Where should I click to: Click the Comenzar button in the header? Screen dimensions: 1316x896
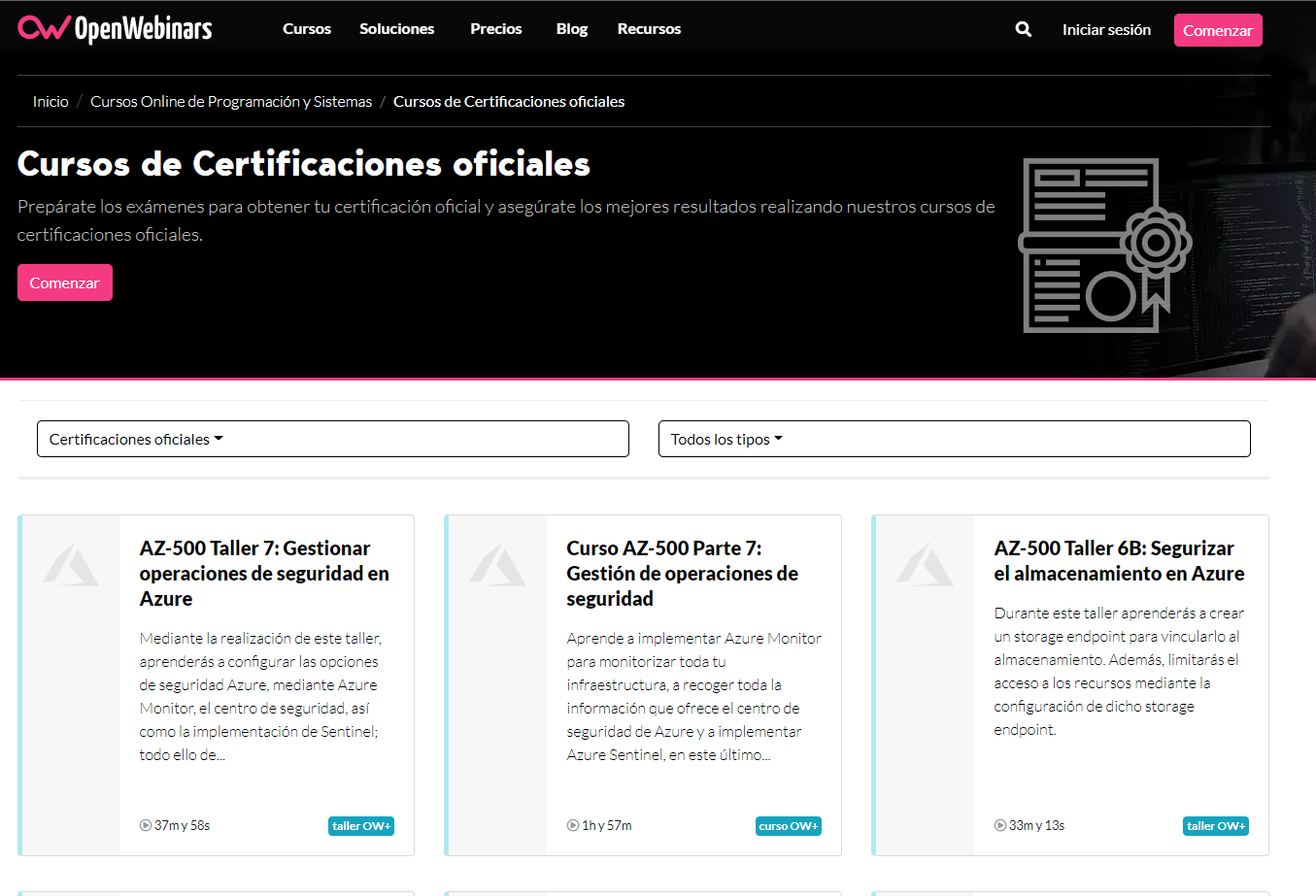1218,30
